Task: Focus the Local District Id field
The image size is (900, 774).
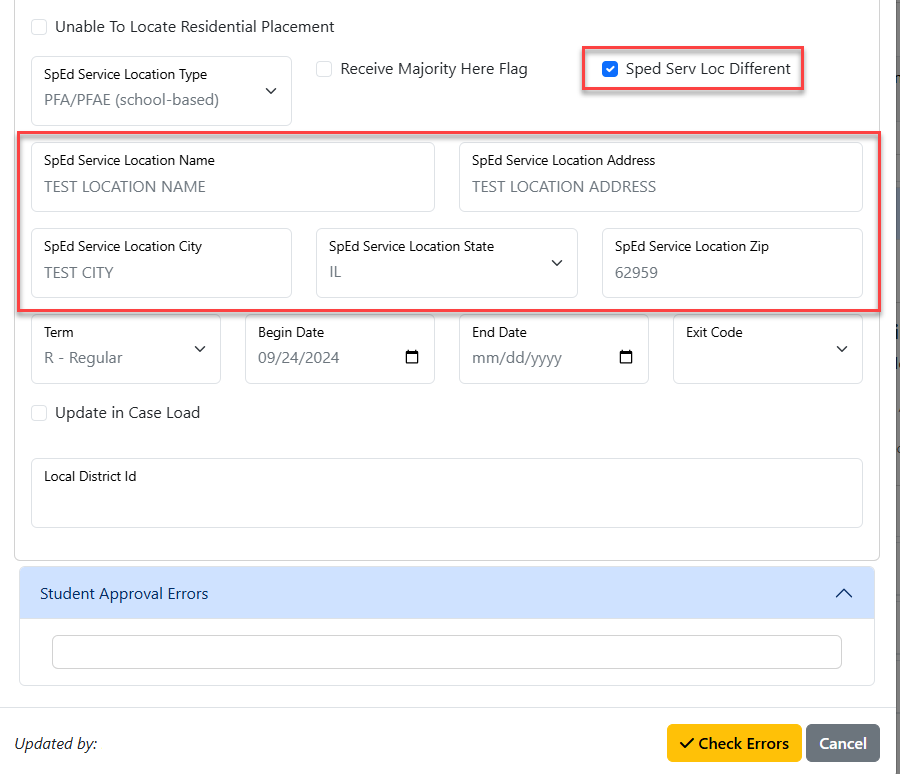Action: pos(447,493)
